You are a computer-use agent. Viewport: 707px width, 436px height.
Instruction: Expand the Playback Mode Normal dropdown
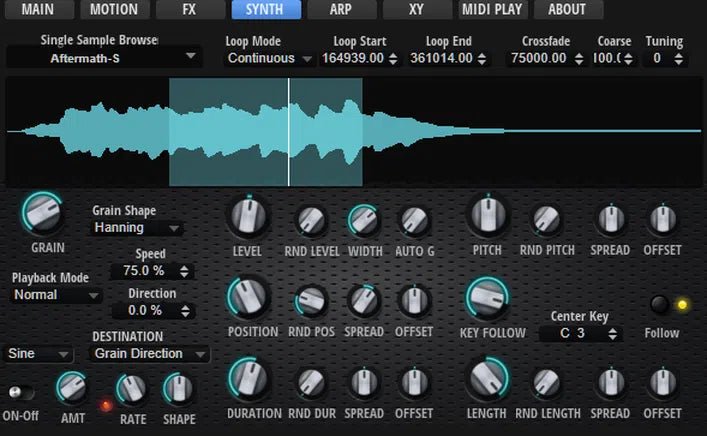57,295
